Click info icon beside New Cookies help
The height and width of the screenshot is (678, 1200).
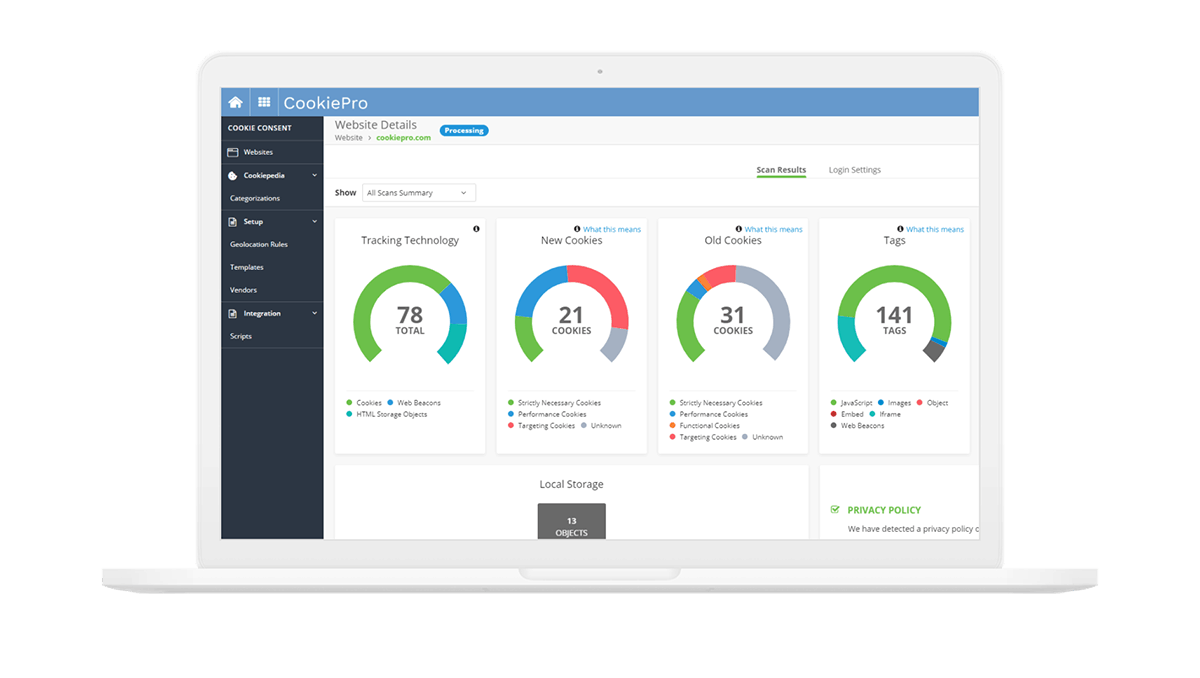[x=577, y=229]
